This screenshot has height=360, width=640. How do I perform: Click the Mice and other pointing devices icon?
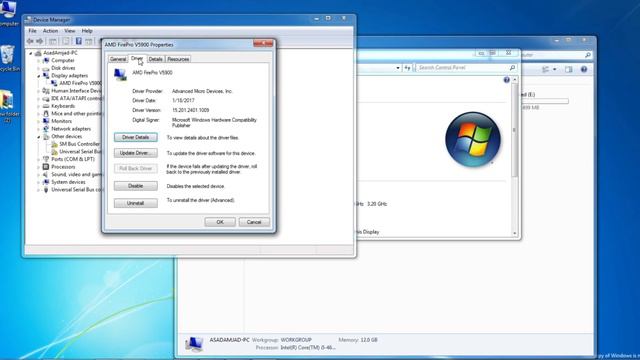(x=46, y=113)
